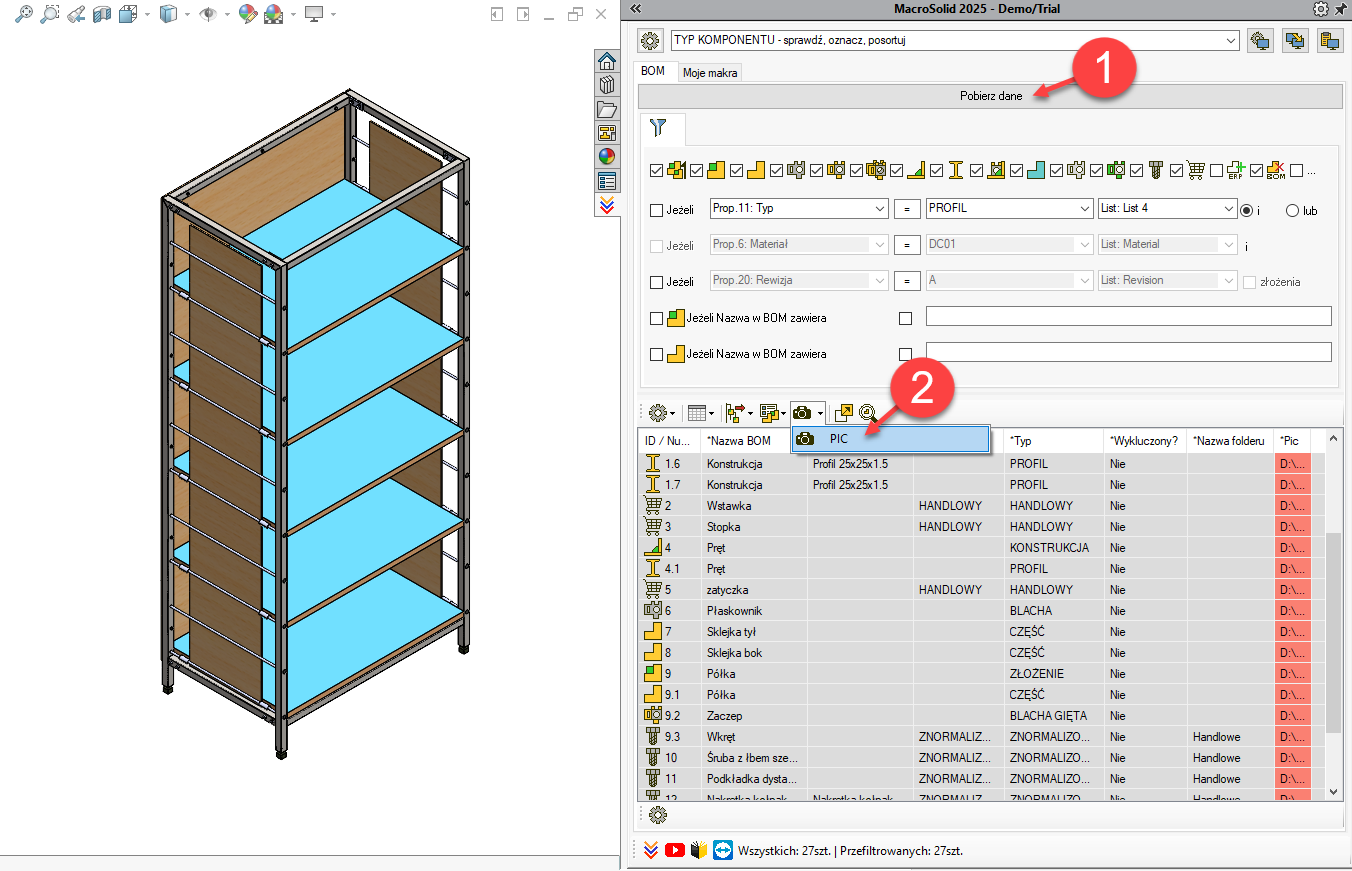Open the File Explorer folder tab
1352x871 pixels.
coord(607,110)
